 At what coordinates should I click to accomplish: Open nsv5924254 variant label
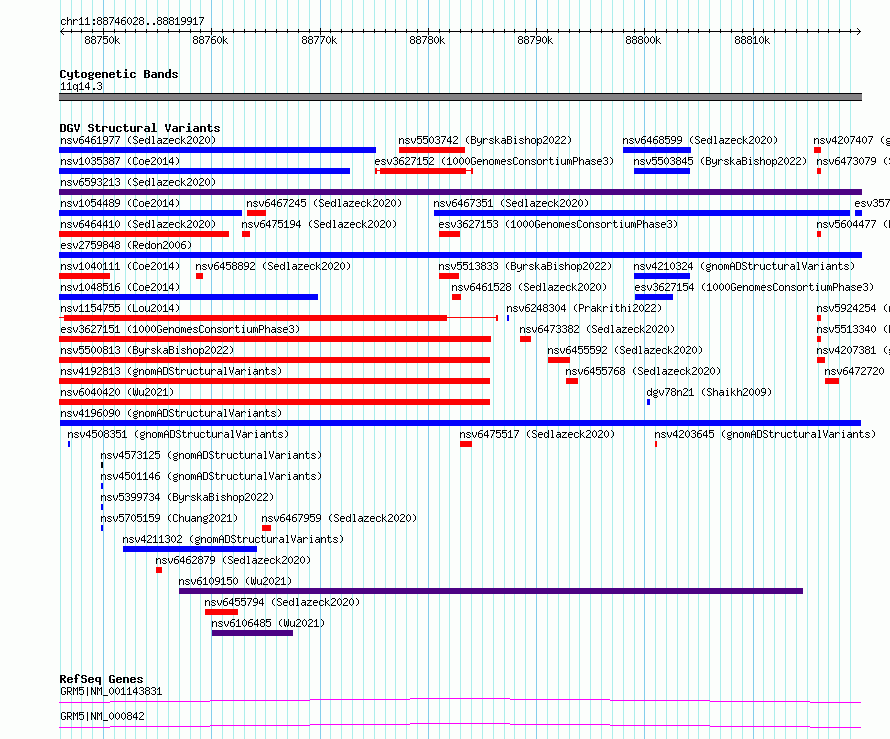pos(853,308)
